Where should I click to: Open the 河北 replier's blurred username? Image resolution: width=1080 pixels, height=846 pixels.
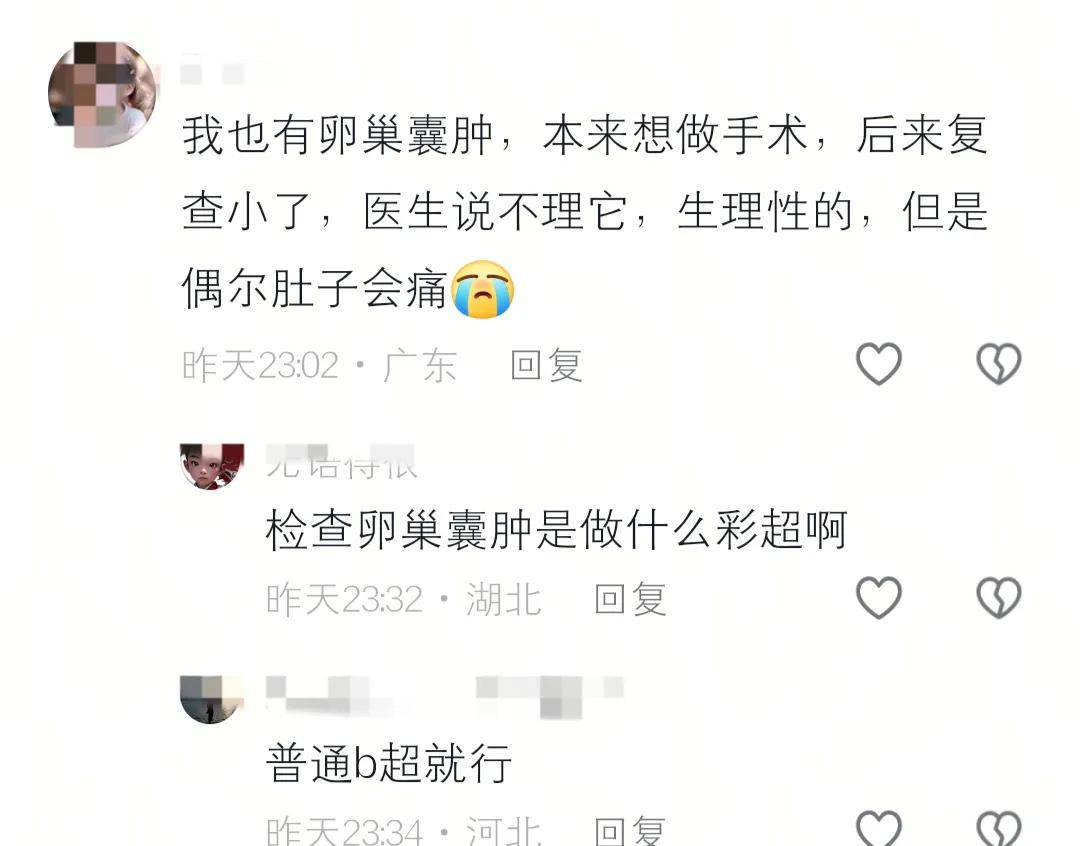[x=445, y=697]
